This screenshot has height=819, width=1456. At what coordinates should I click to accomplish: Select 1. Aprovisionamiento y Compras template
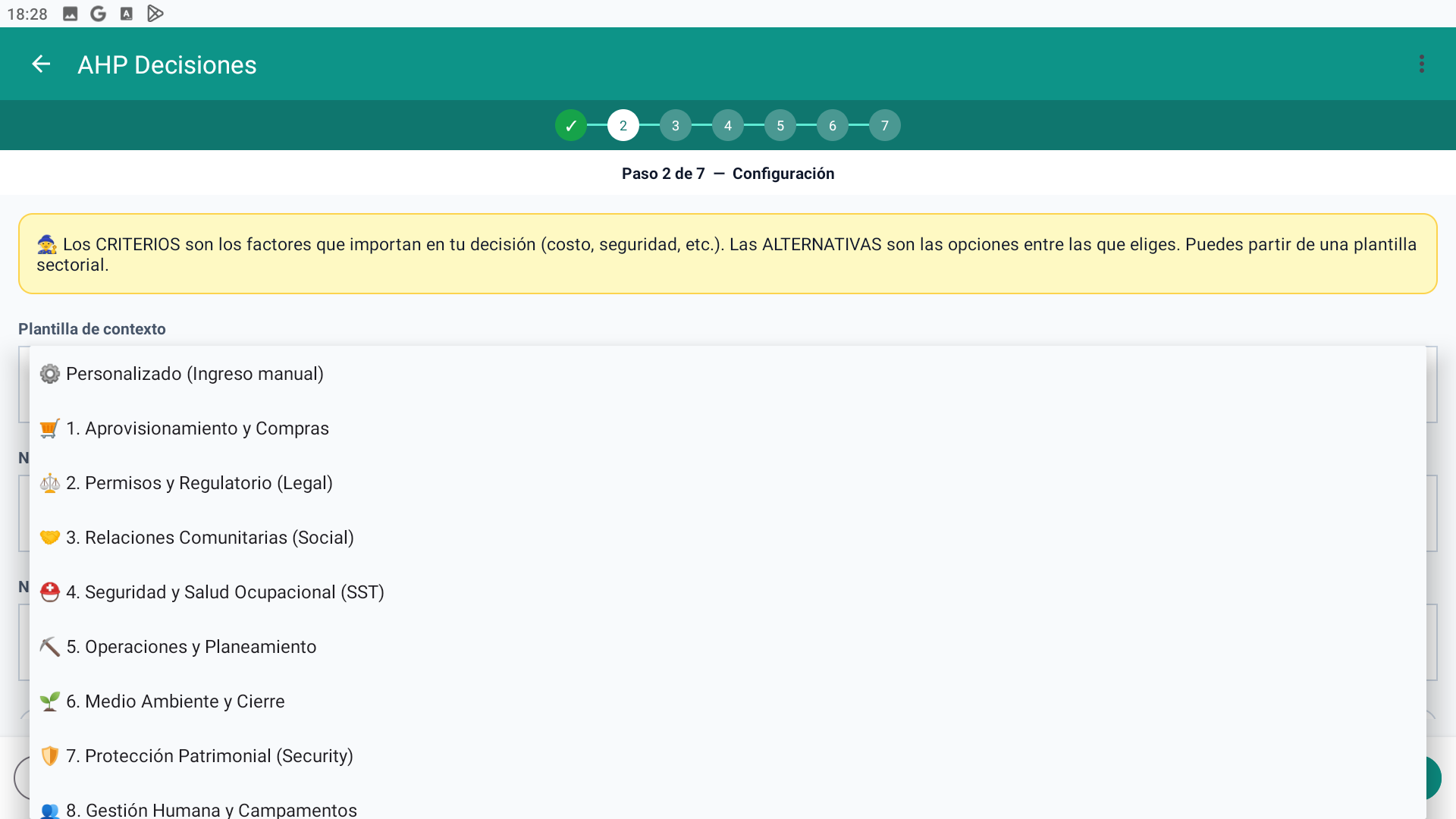pos(728,428)
